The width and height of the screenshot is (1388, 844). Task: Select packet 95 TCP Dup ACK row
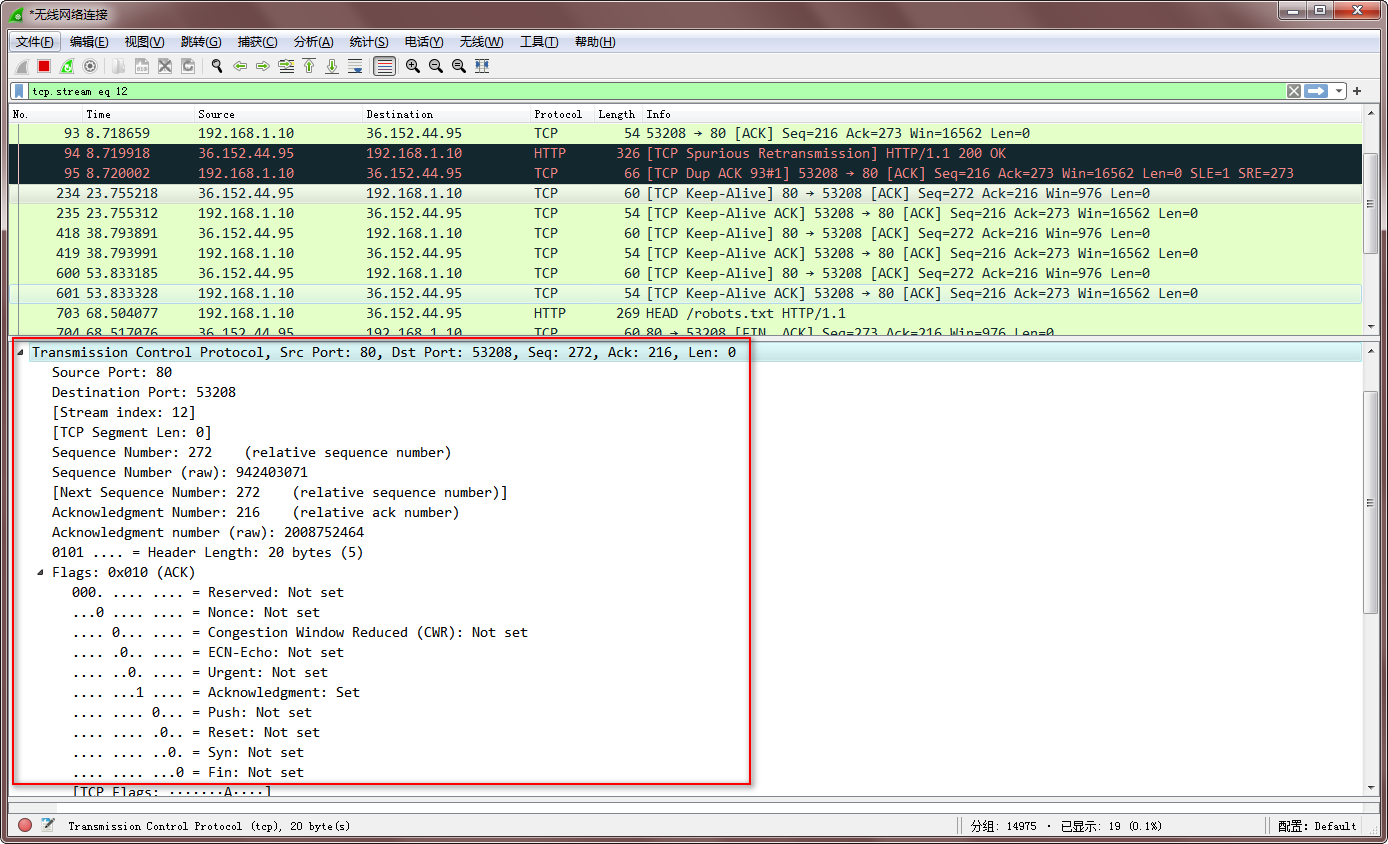click(x=686, y=173)
